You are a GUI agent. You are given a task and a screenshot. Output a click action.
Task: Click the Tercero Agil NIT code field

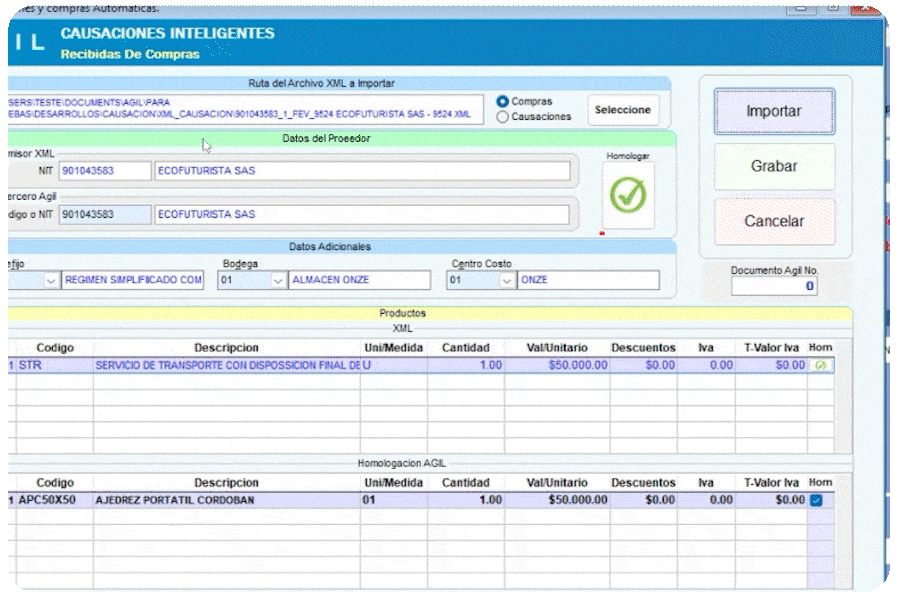[104, 214]
